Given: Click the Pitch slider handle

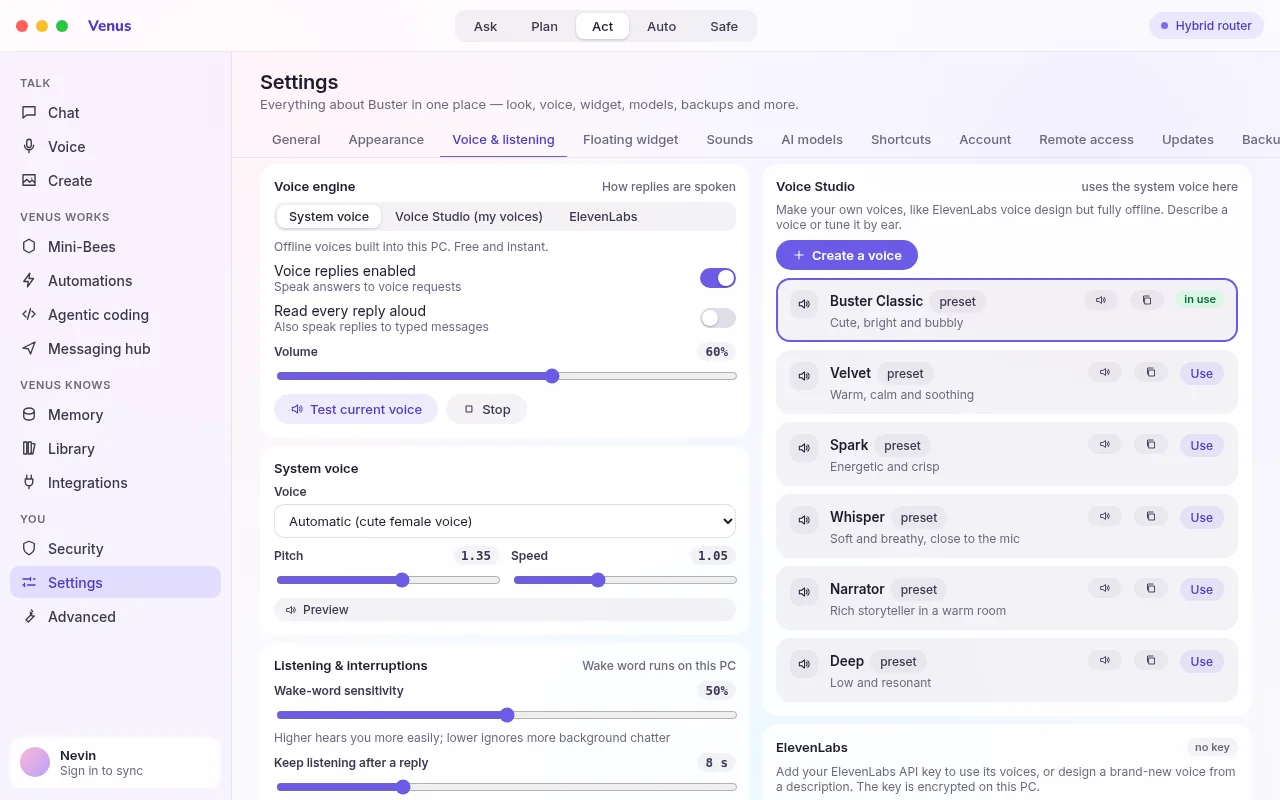Looking at the screenshot, I should pyautogui.click(x=402, y=580).
